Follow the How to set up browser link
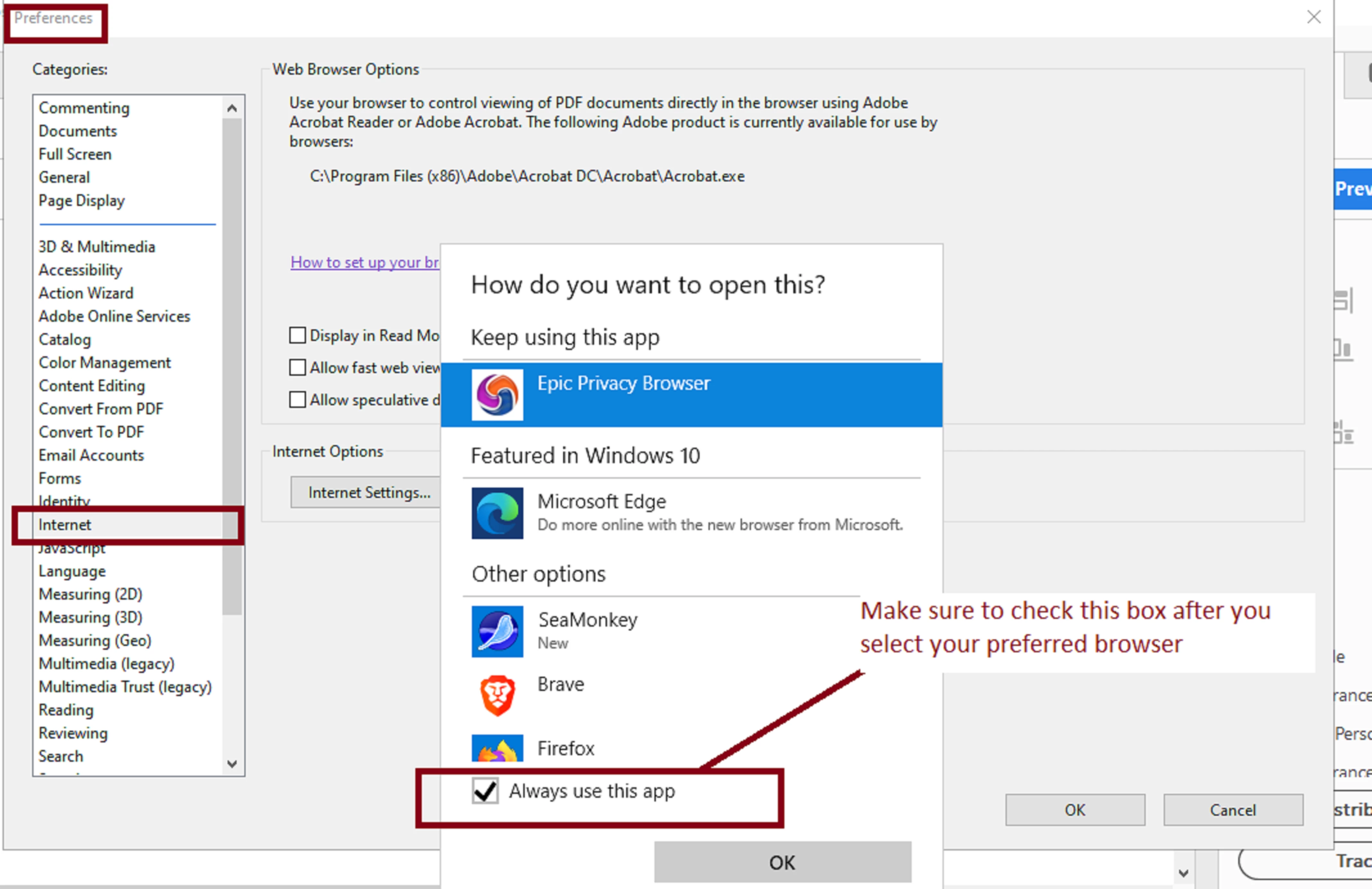 [x=364, y=262]
